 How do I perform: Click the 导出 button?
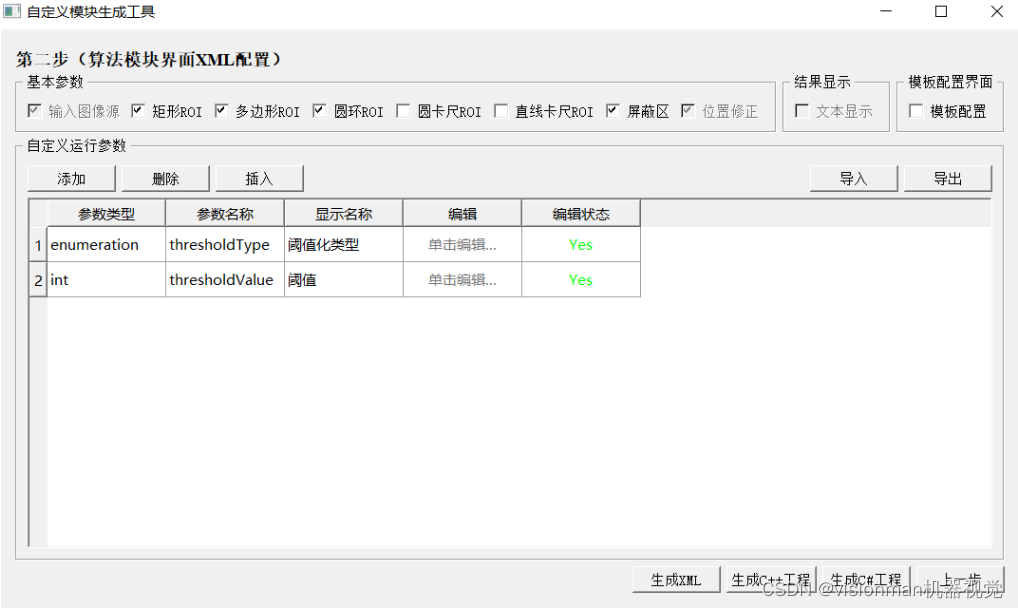[947, 177]
